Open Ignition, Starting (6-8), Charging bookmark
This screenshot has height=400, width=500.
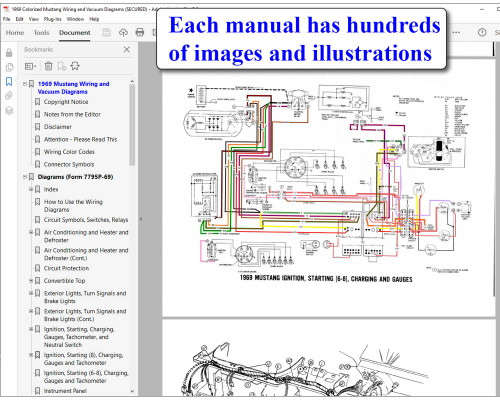pyautogui.click(x=86, y=377)
